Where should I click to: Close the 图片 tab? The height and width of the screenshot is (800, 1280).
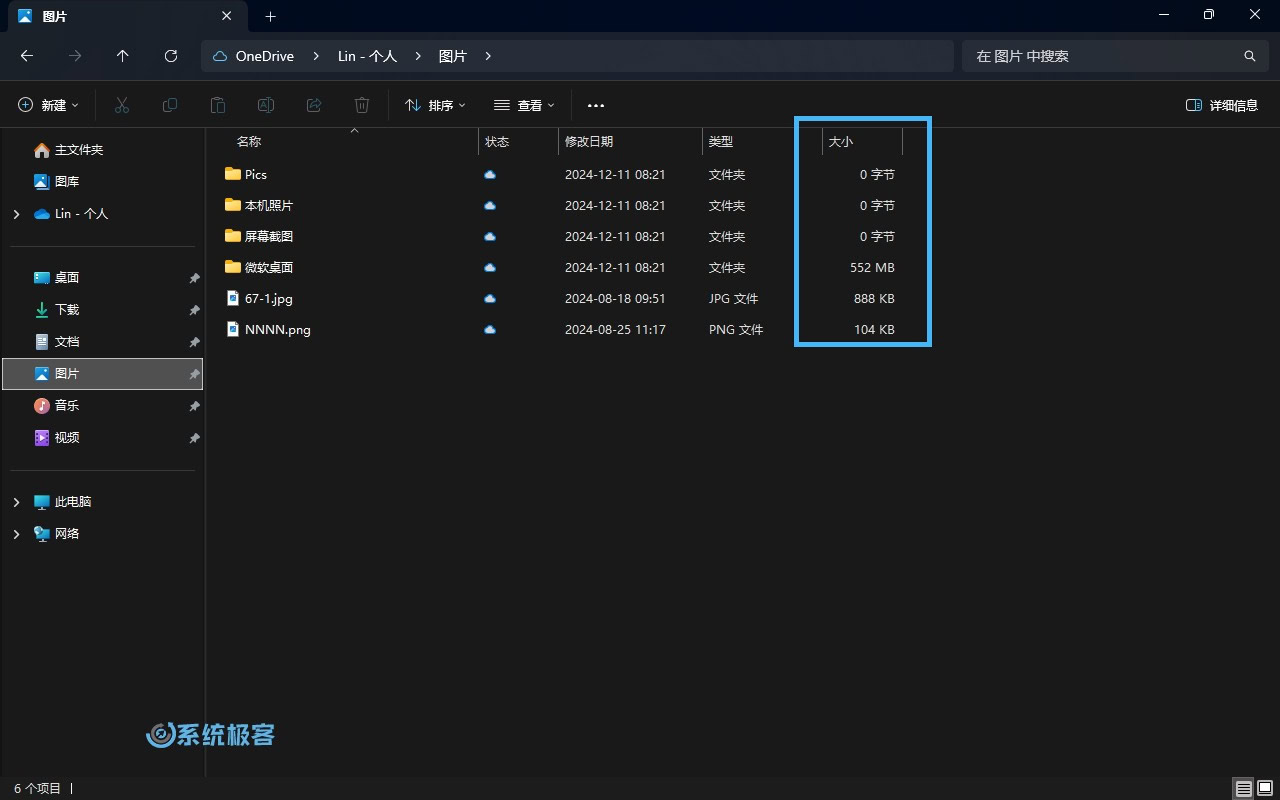(227, 16)
